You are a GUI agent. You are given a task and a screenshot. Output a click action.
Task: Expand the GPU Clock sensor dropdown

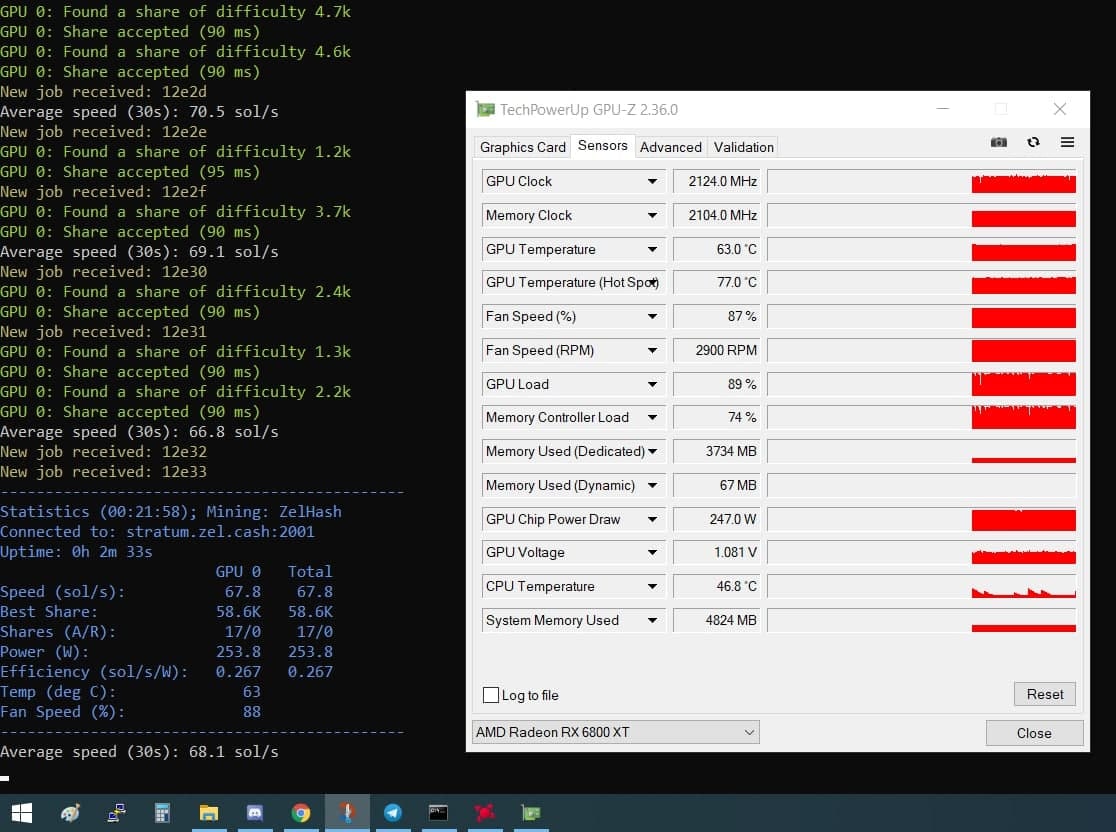[652, 181]
